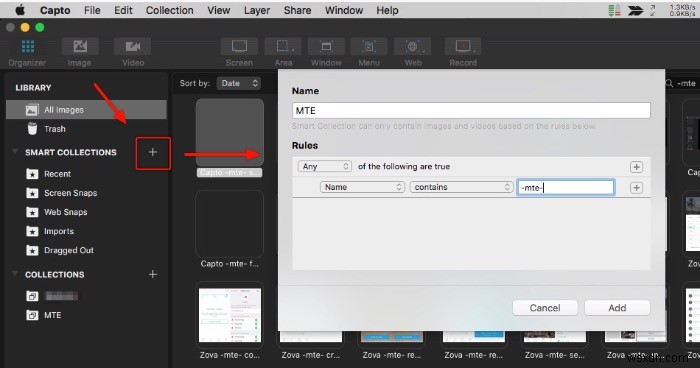The width and height of the screenshot is (700, 368).
Task: Open the Window menu
Action: click(344, 10)
